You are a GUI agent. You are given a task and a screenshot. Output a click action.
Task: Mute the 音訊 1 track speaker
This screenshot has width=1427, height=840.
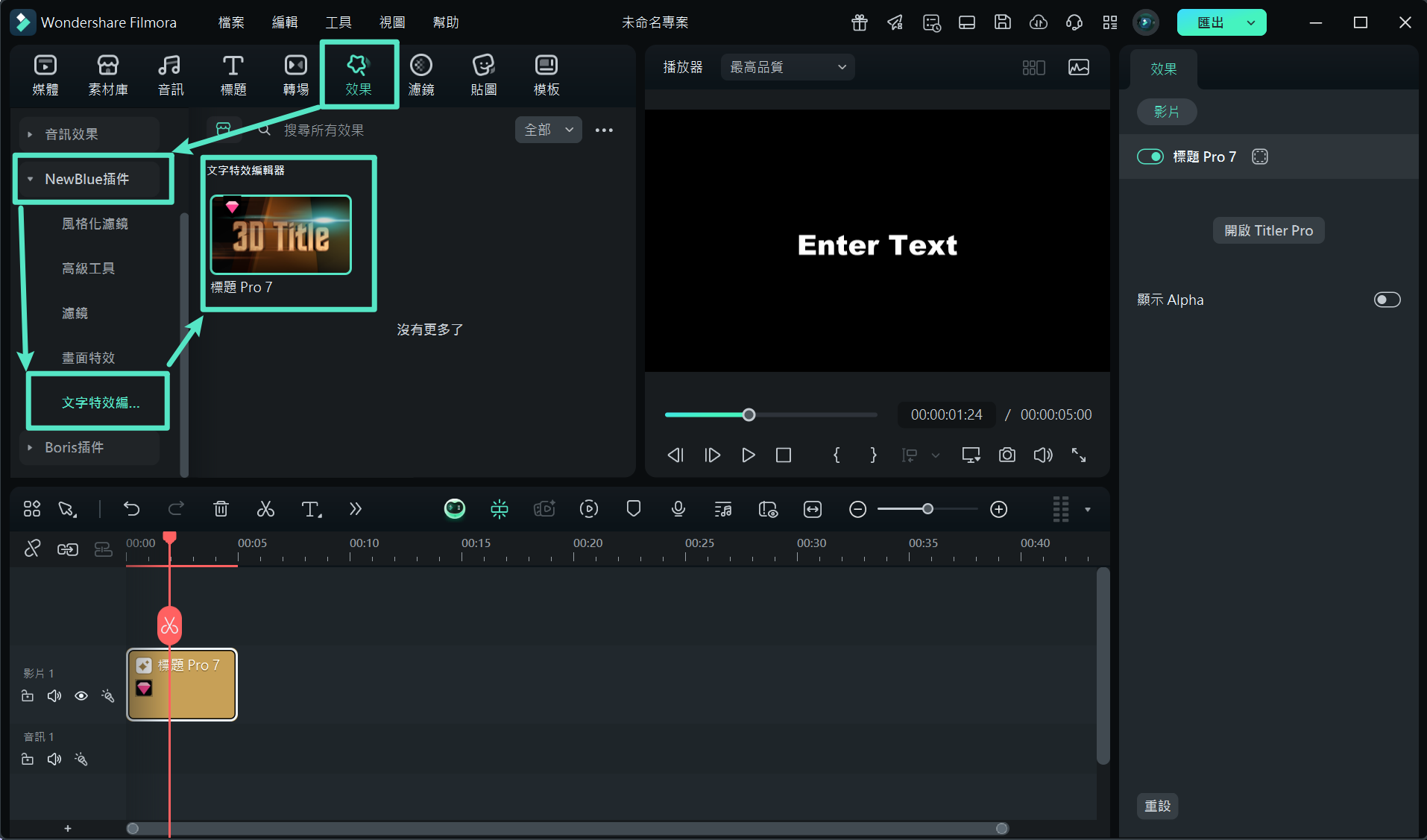(54, 760)
